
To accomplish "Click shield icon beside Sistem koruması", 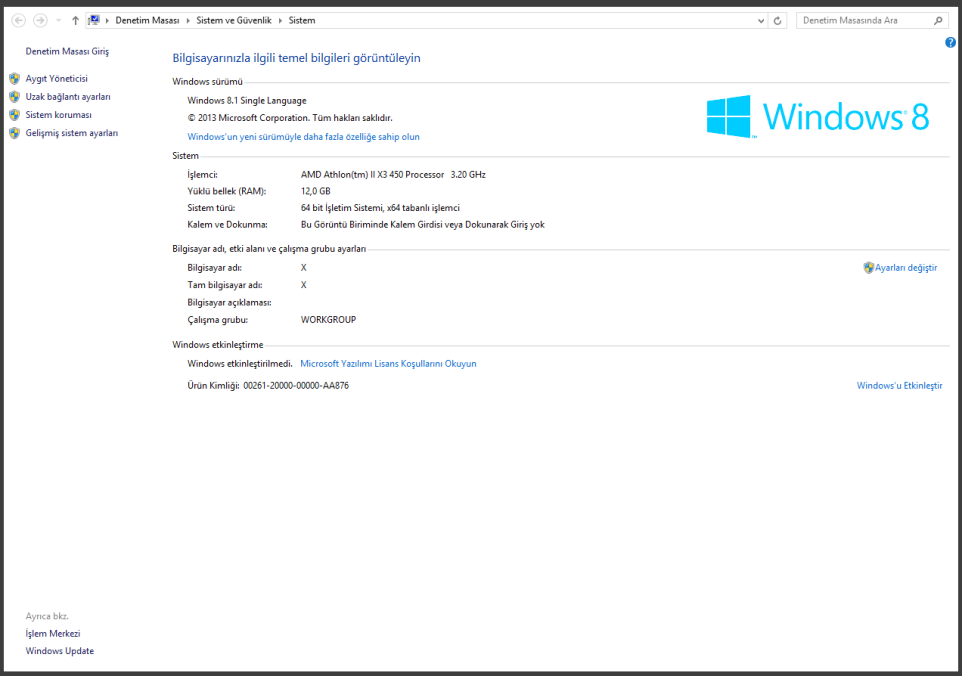I will 15,115.
